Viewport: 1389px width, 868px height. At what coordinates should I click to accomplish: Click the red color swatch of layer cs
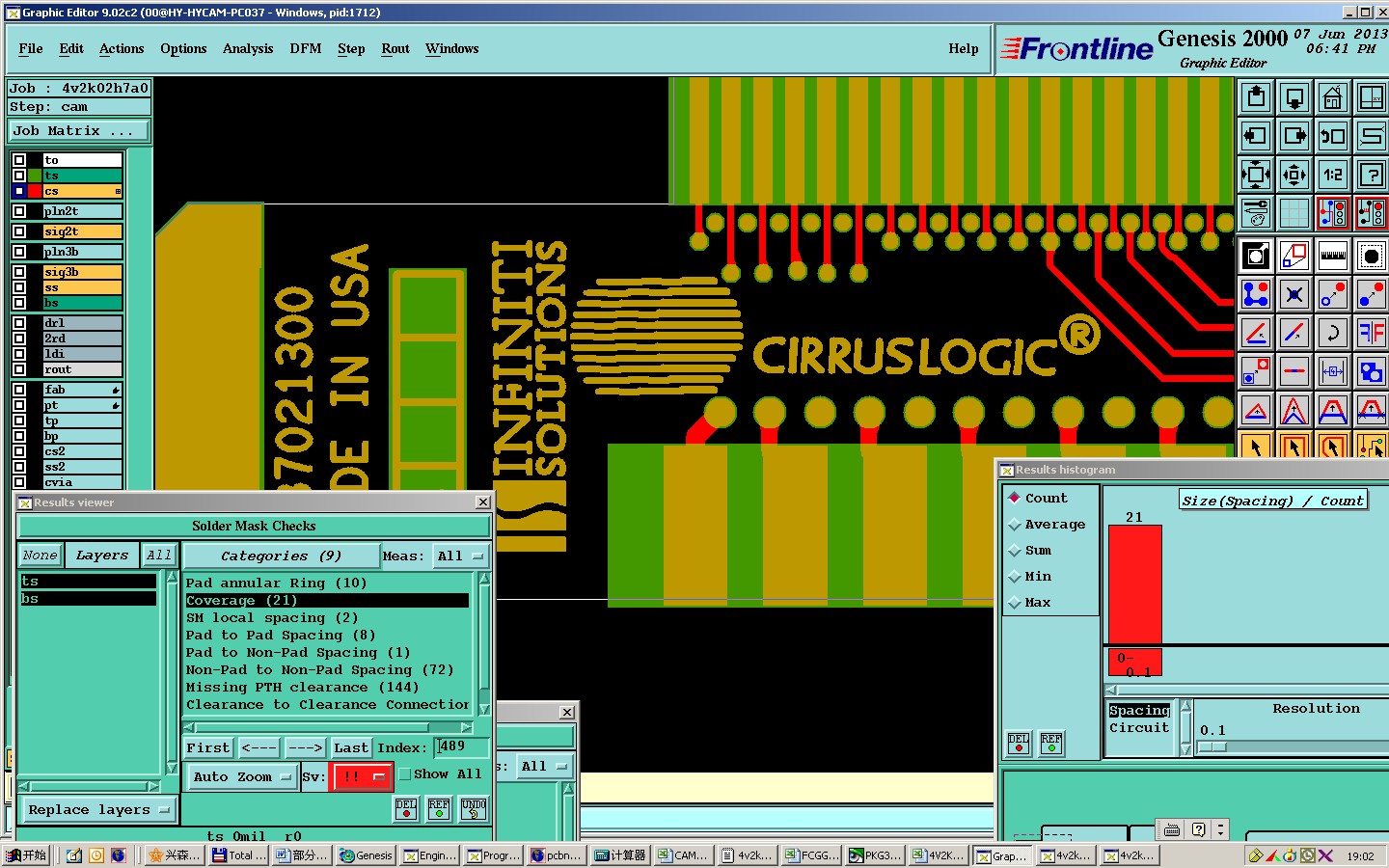click(35, 191)
